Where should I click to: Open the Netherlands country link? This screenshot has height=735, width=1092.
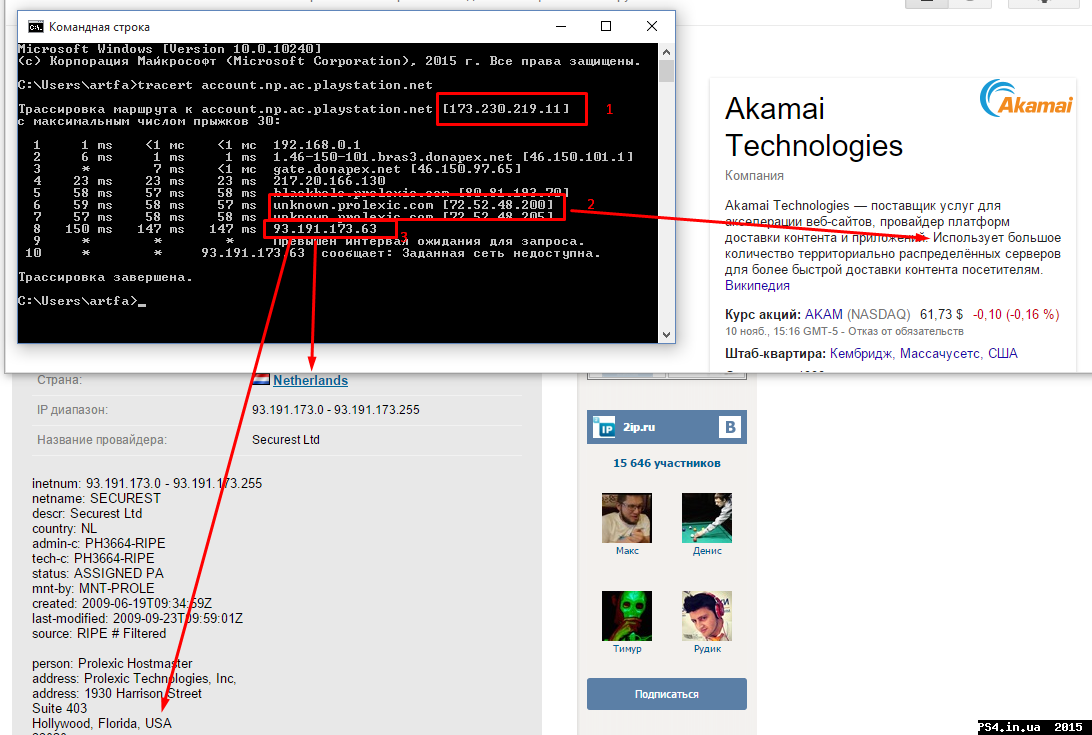point(310,380)
